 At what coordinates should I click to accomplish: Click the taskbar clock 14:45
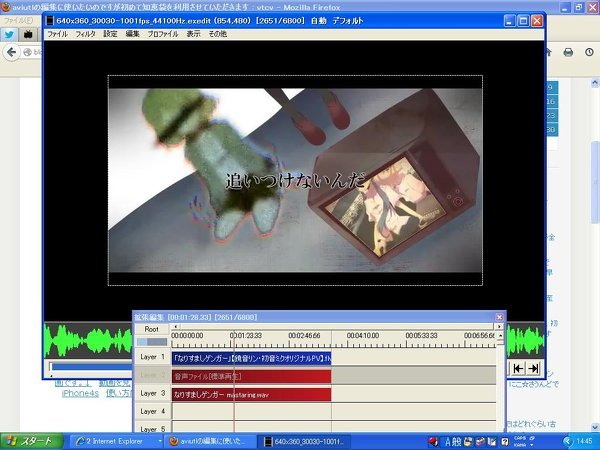(584, 441)
